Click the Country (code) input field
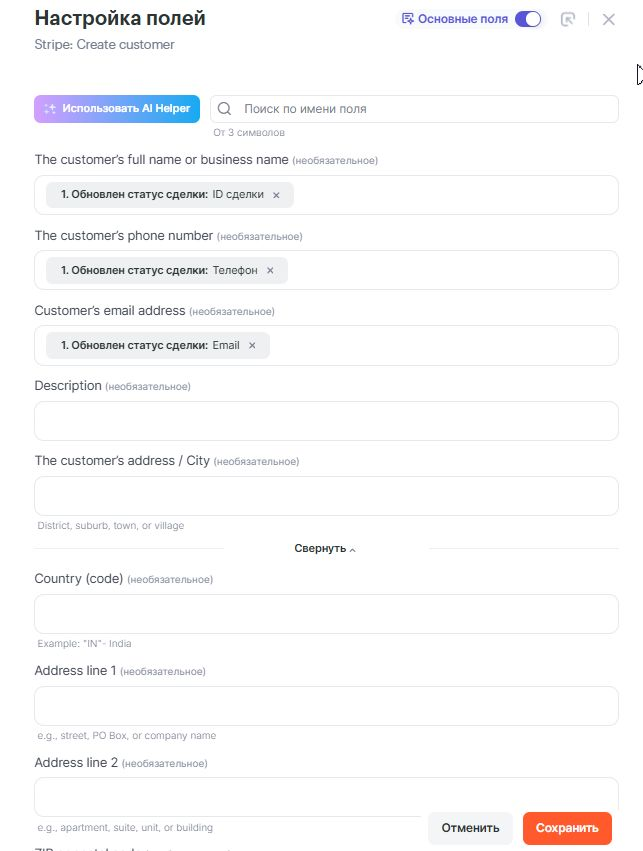Image resolution: width=643 pixels, height=851 pixels. coord(326,614)
